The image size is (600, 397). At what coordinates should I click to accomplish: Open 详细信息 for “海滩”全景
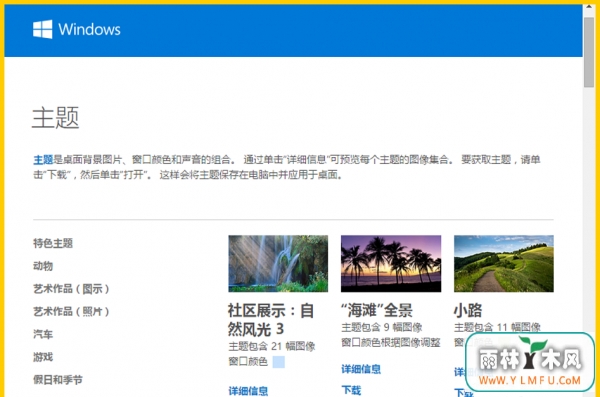tap(361, 369)
